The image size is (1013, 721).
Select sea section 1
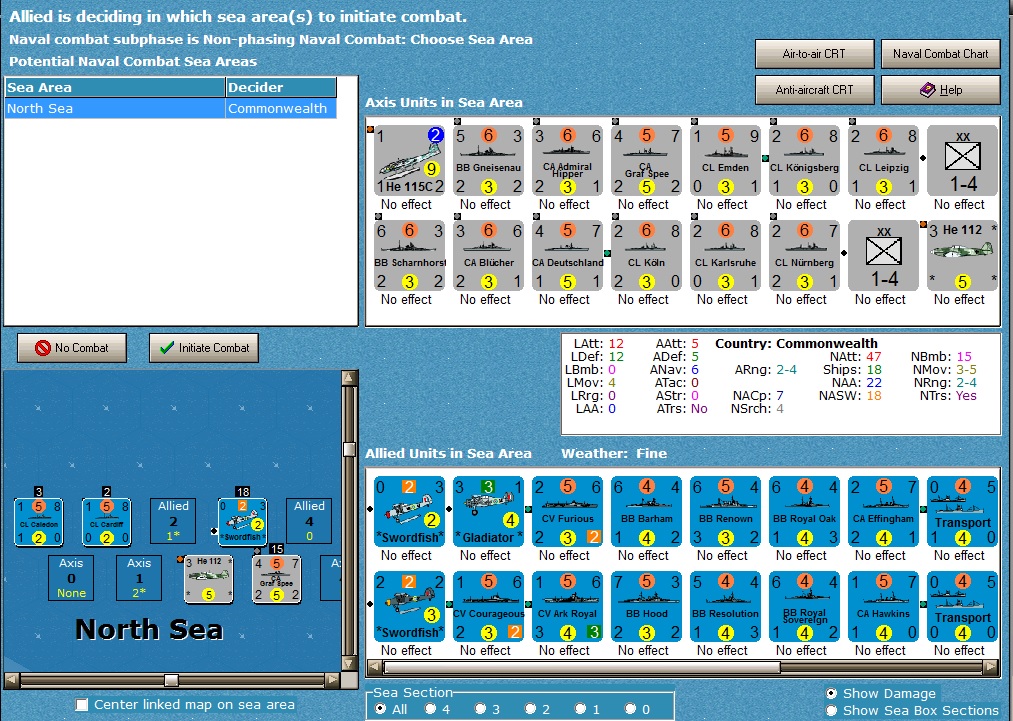(580, 709)
